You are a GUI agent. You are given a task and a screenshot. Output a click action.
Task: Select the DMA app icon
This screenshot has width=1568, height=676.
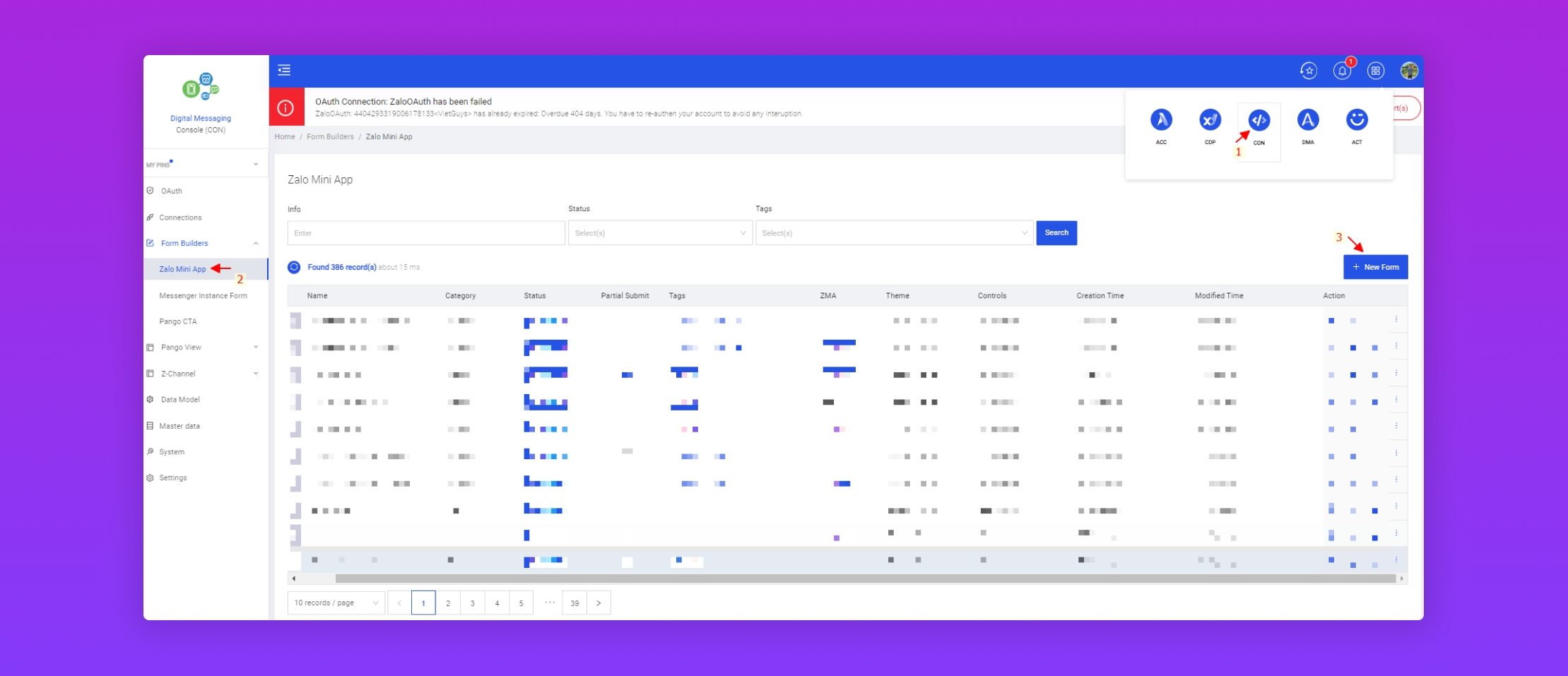coord(1307,121)
